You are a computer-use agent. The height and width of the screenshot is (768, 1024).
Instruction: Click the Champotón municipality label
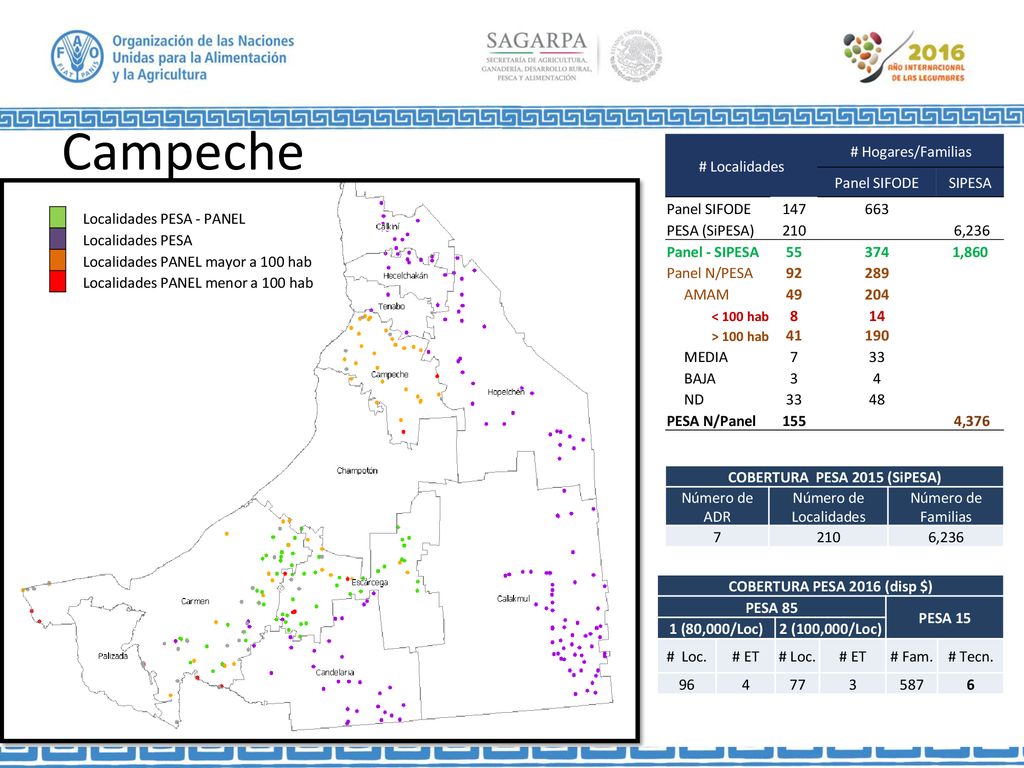click(x=357, y=470)
